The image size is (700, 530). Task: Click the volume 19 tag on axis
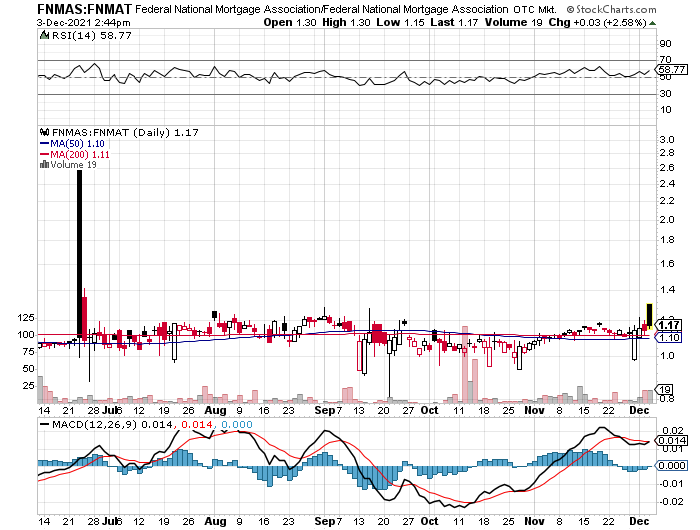(x=665, y=389)
